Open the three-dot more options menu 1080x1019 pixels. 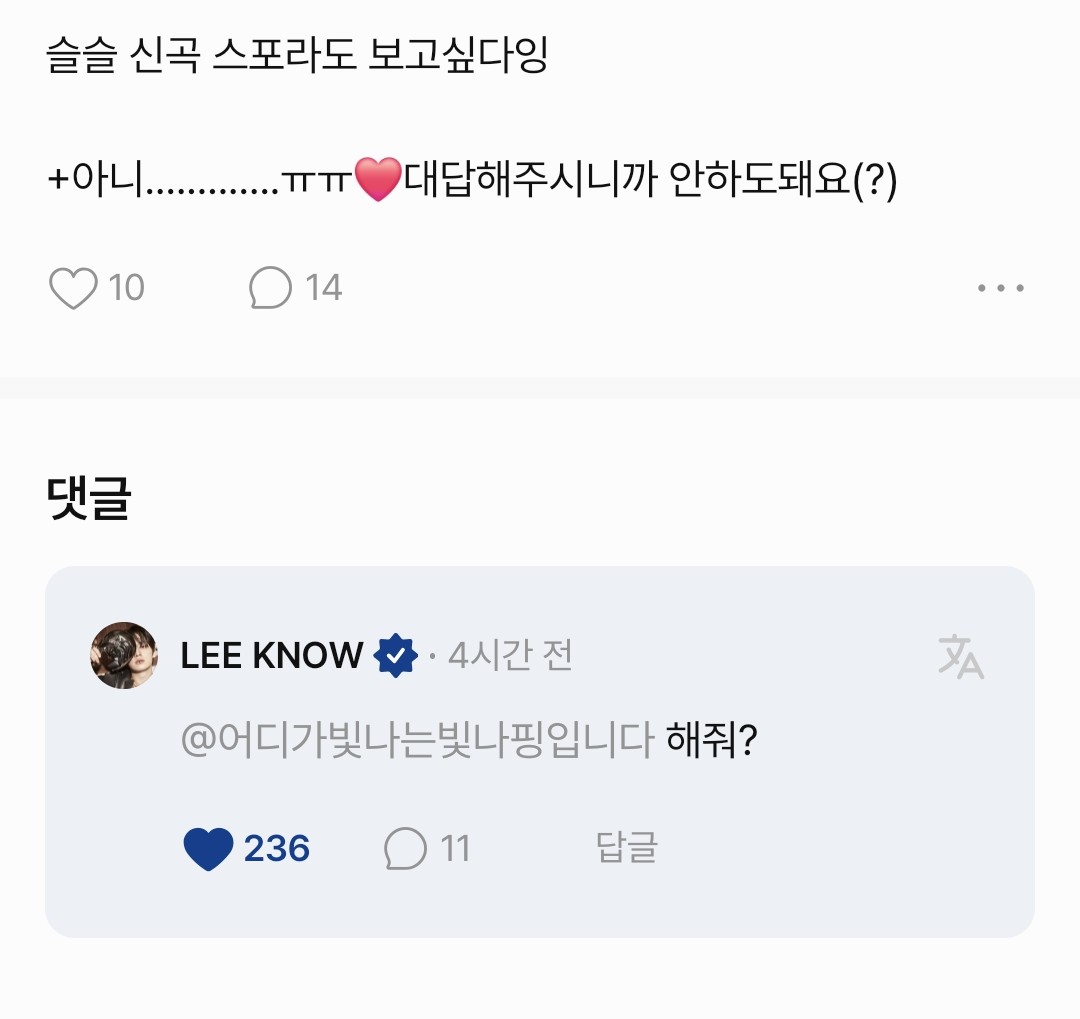click(1000, 289)
